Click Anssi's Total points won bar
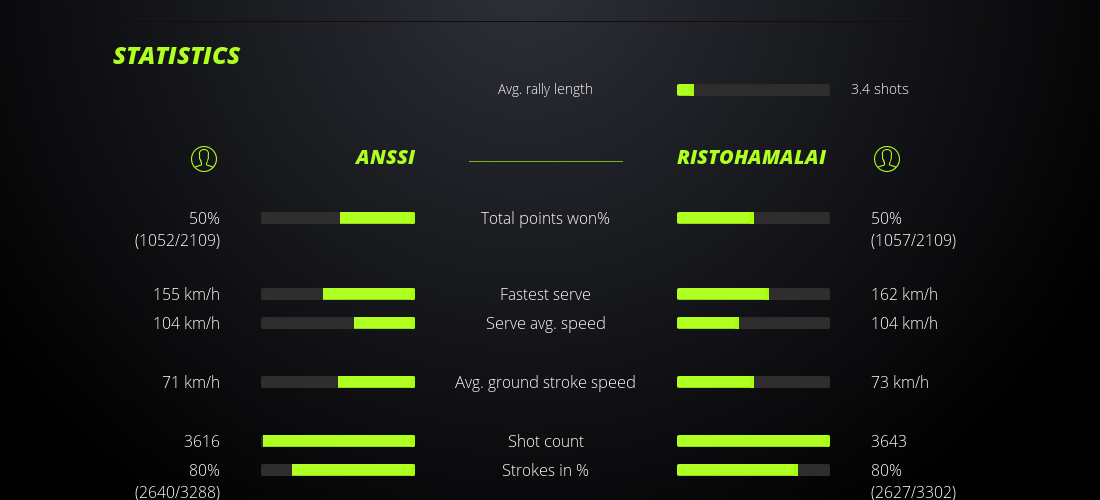 click(338, 218)
